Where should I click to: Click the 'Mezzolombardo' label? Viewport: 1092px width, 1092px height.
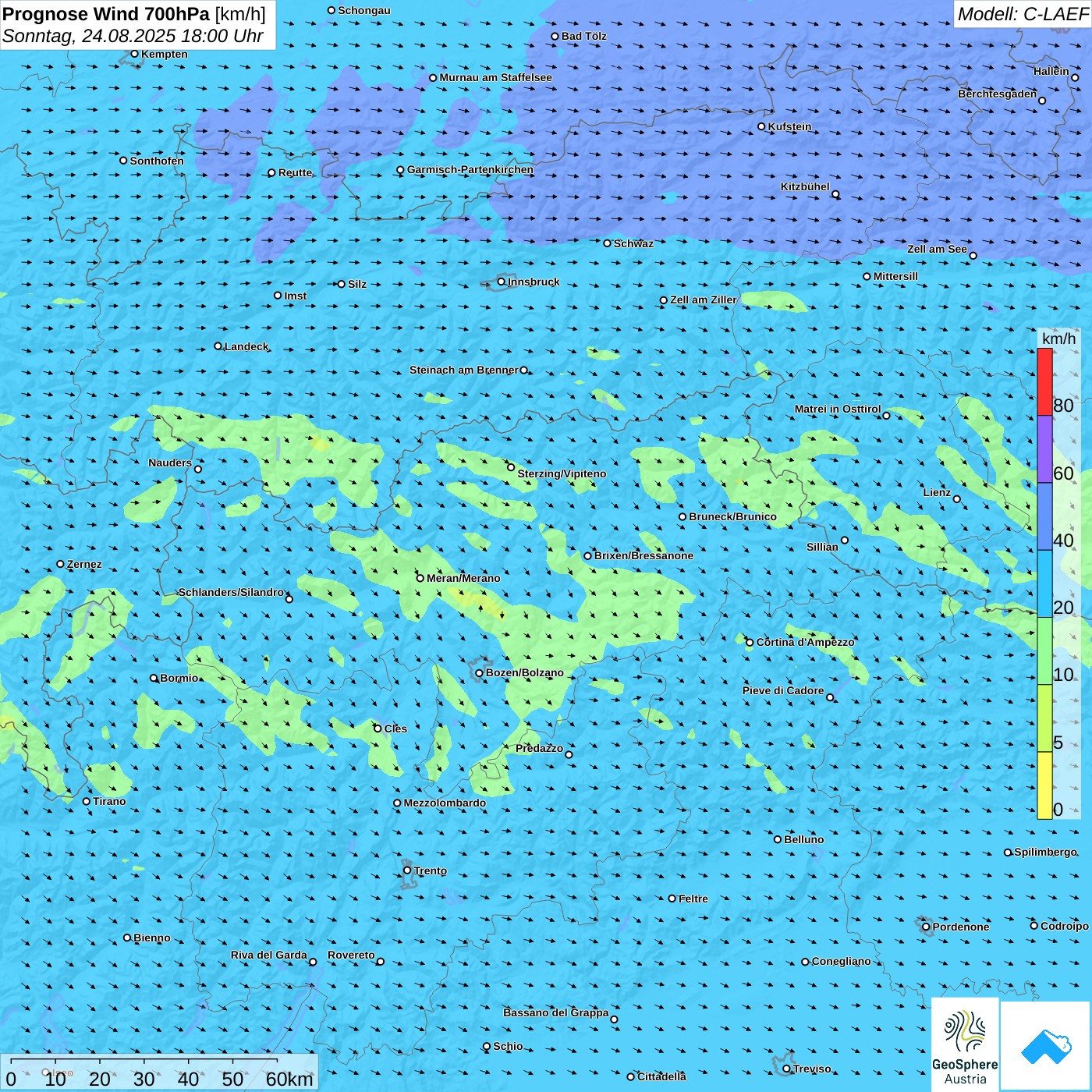(445, 803)
